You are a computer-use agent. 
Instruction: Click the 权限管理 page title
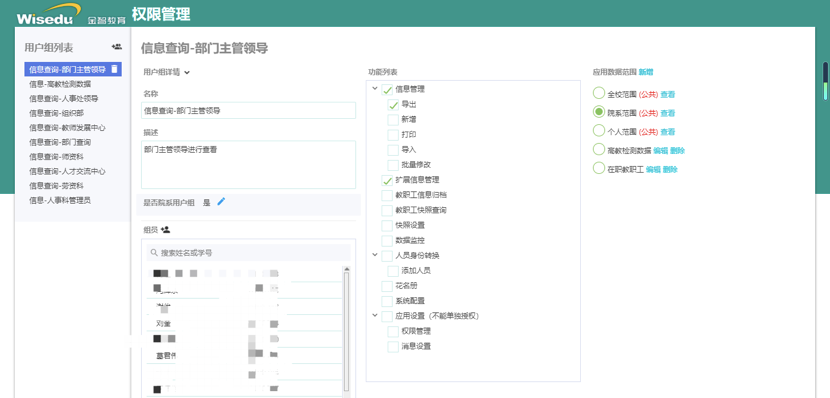tap(161, 14)
